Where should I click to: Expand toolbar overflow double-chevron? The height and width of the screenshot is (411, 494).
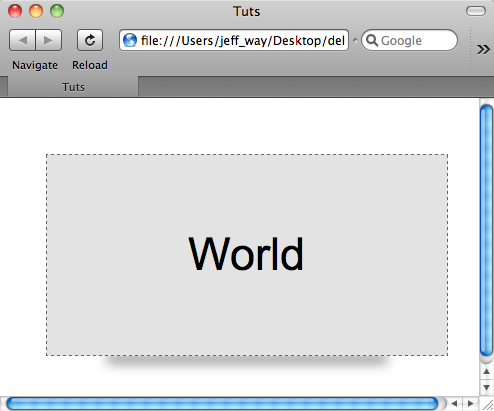click(483, 49)
